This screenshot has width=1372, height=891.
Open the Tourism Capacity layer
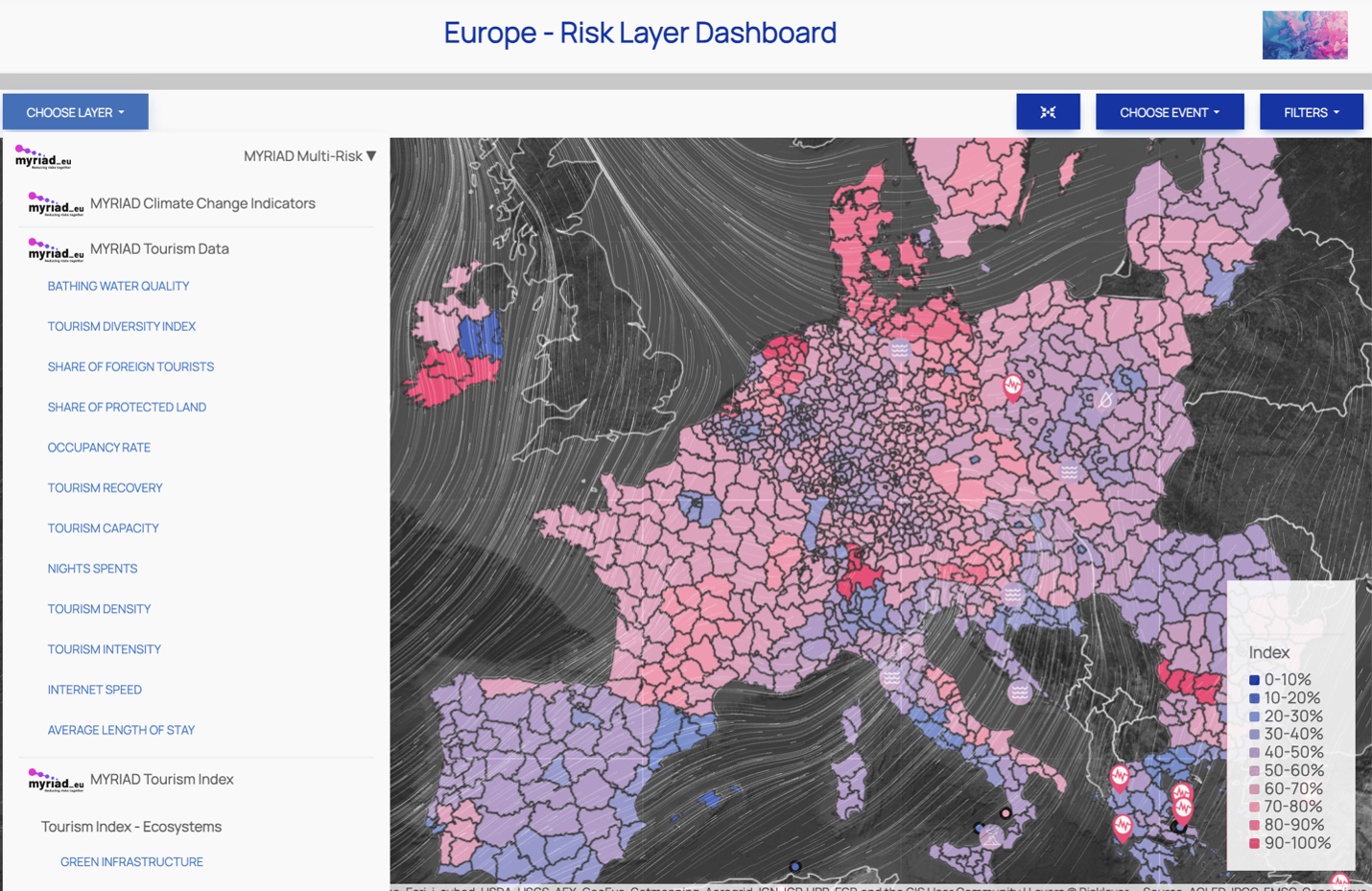[103, 528]
